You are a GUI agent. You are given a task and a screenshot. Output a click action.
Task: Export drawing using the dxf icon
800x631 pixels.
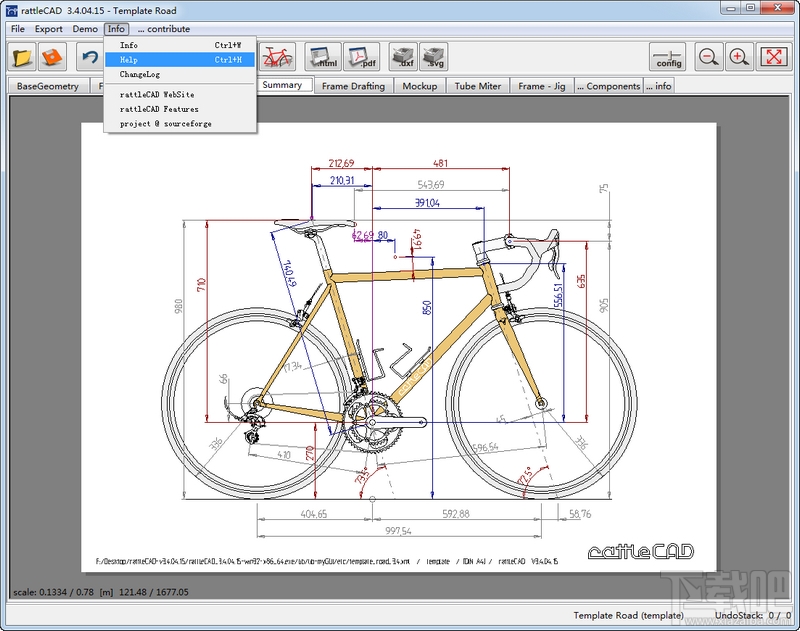pos(403,57)
